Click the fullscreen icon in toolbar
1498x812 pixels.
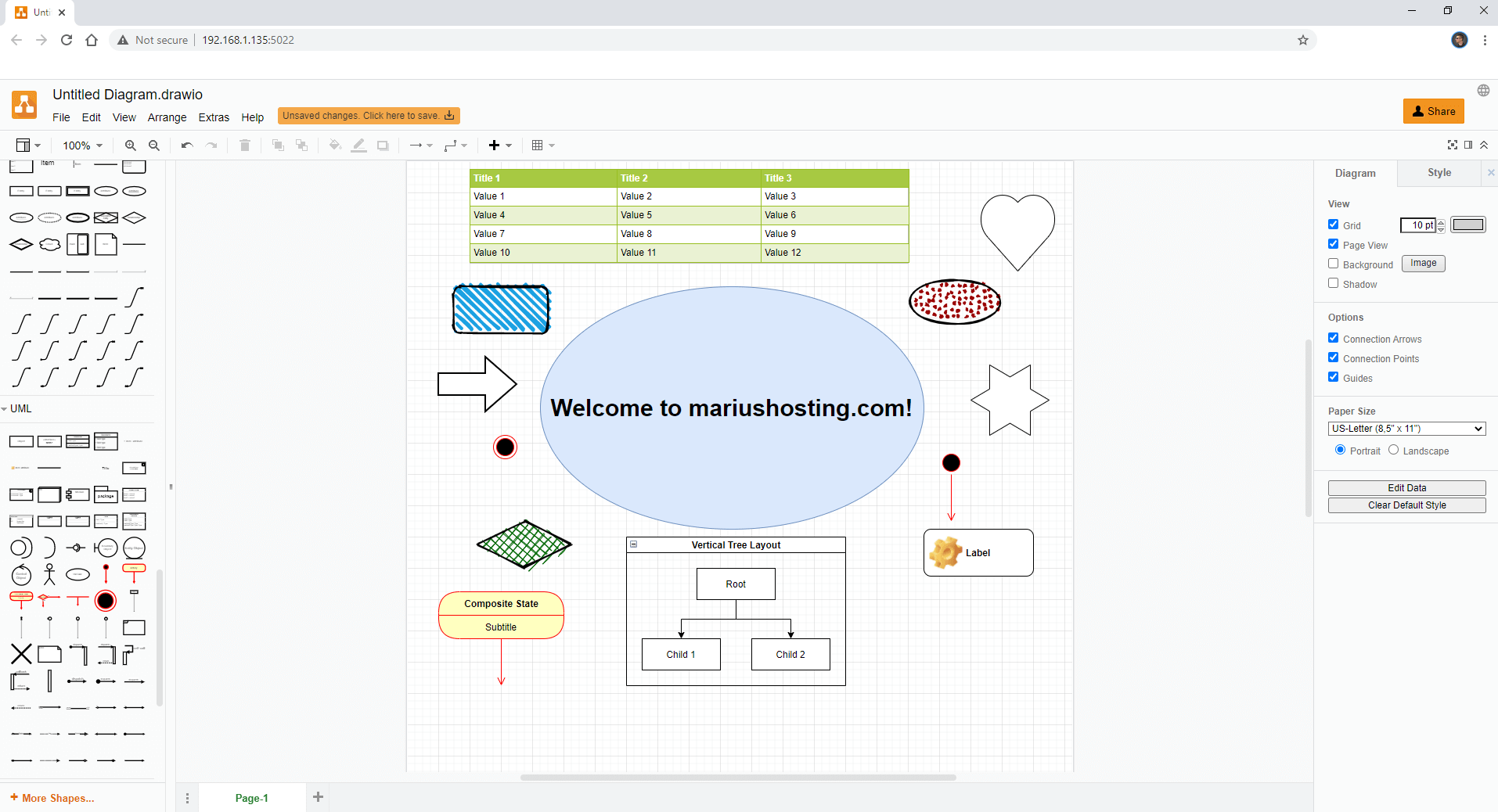coord(1453,145)
